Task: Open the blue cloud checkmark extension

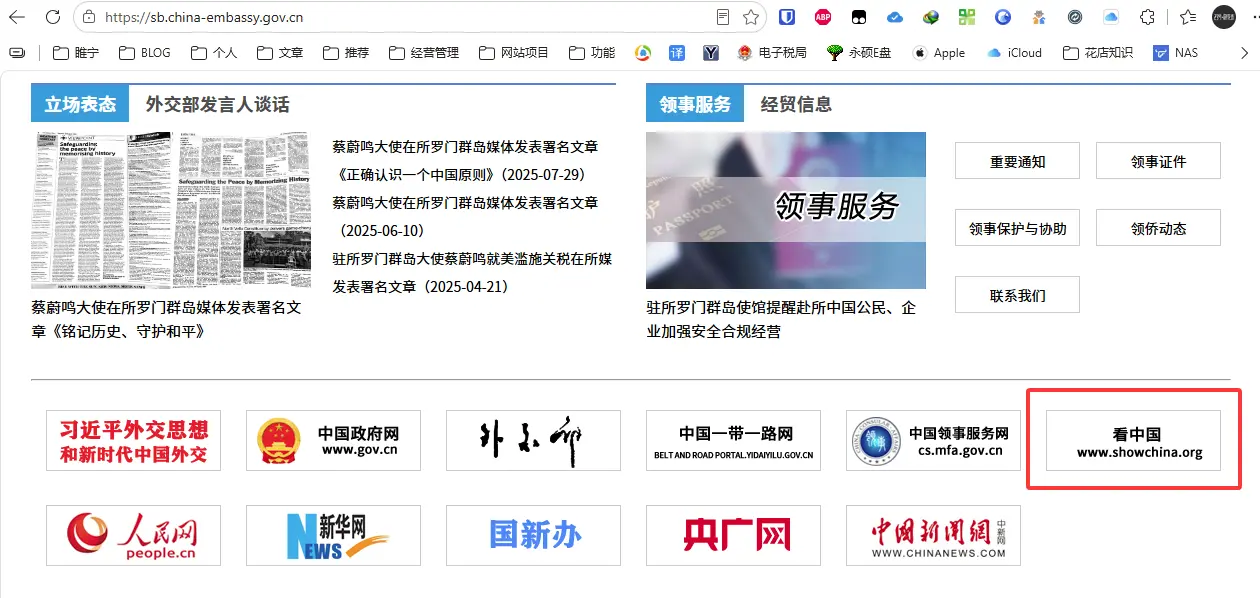Action: coord(895,17)
